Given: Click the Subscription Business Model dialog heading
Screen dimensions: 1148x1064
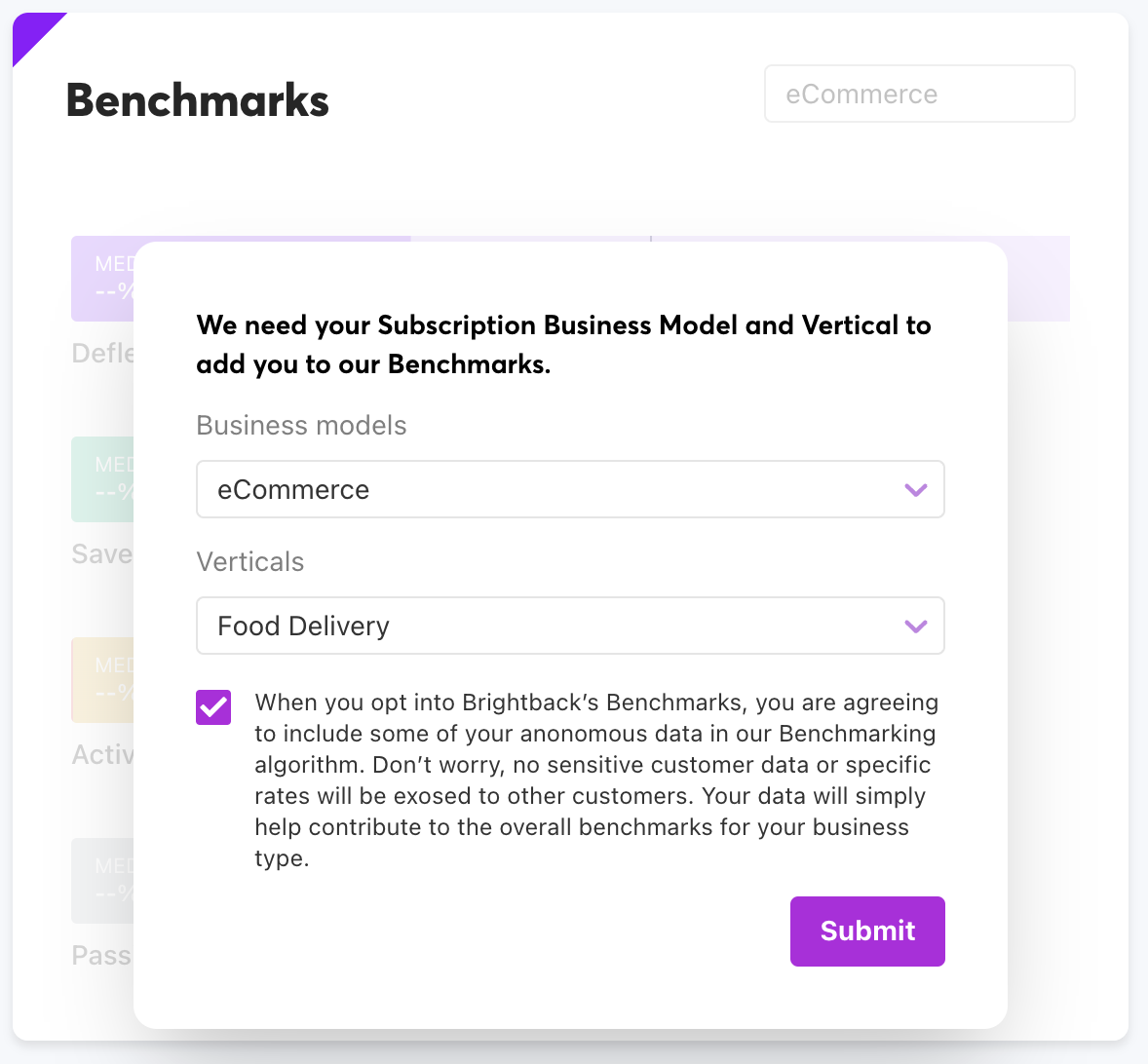Looking at the screenshot, I should 563,344.
